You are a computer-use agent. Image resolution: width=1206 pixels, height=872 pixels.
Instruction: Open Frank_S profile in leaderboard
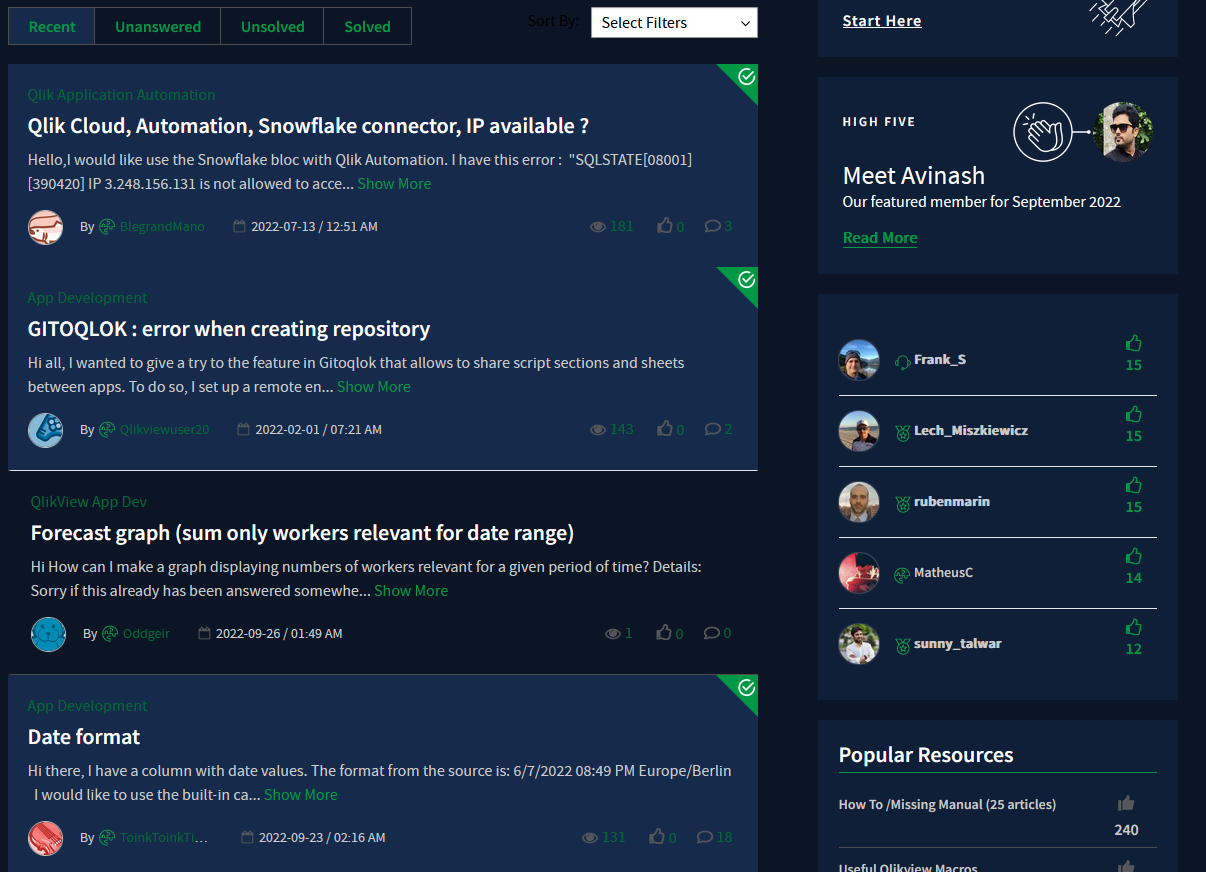940,360
